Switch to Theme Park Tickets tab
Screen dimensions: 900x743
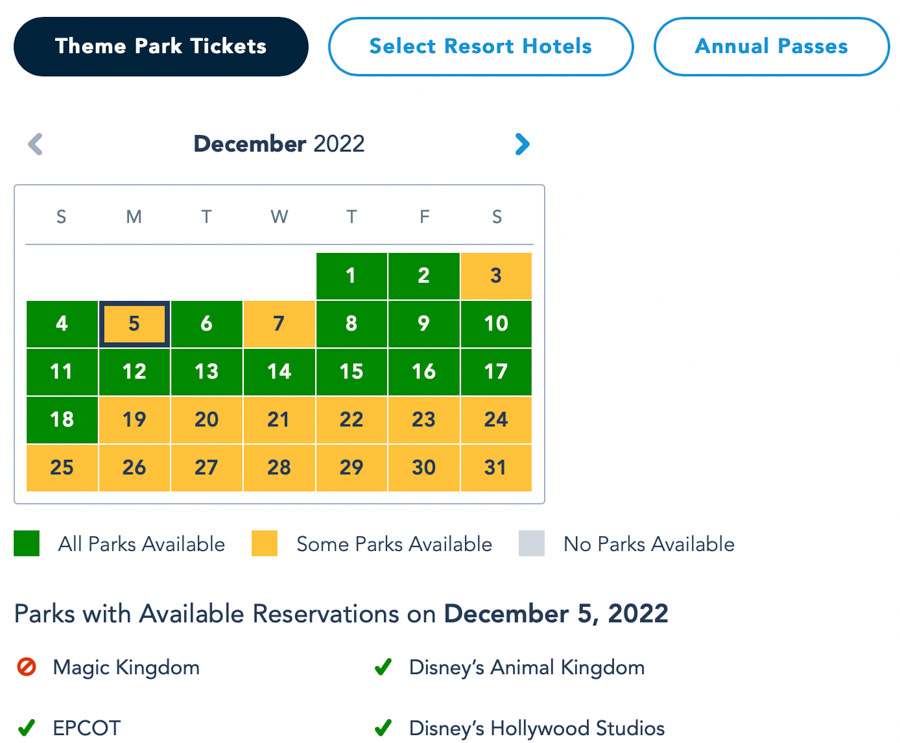pyautogui.click(x=161, y=46)
